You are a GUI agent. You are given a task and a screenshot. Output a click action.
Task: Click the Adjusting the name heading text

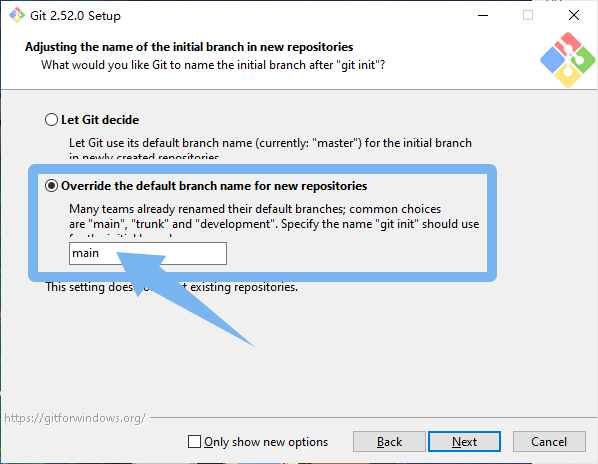[189, 47]
